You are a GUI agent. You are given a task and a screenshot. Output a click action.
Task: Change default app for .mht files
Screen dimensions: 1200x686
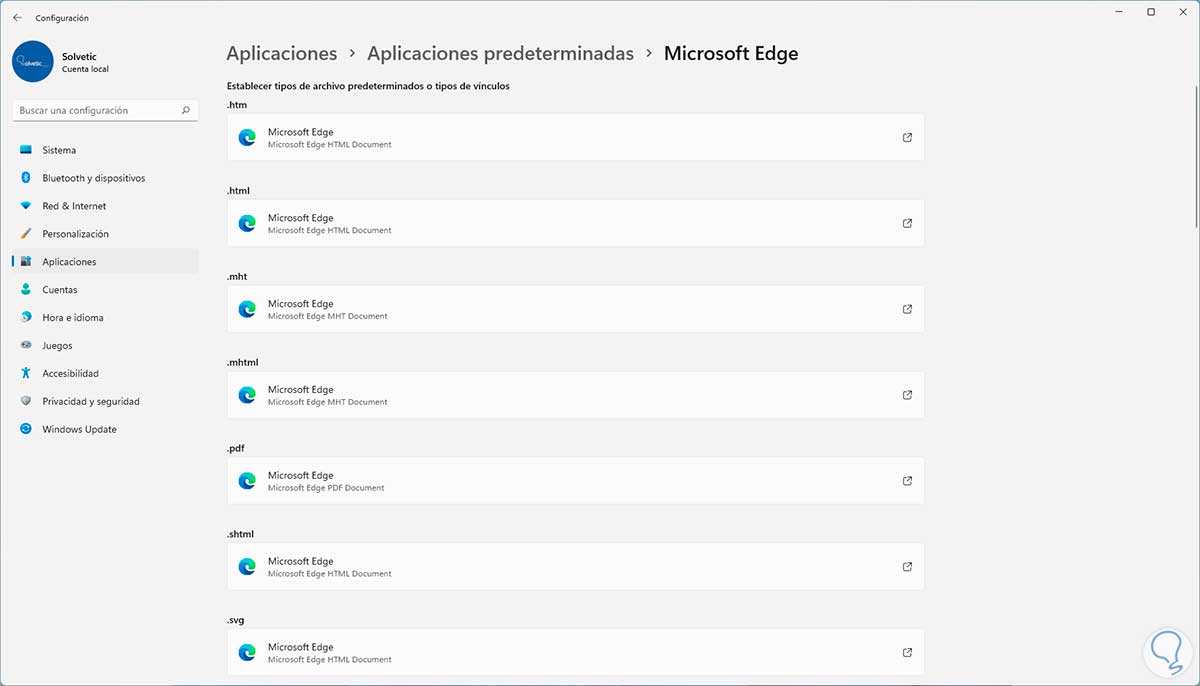click(575, 309)
